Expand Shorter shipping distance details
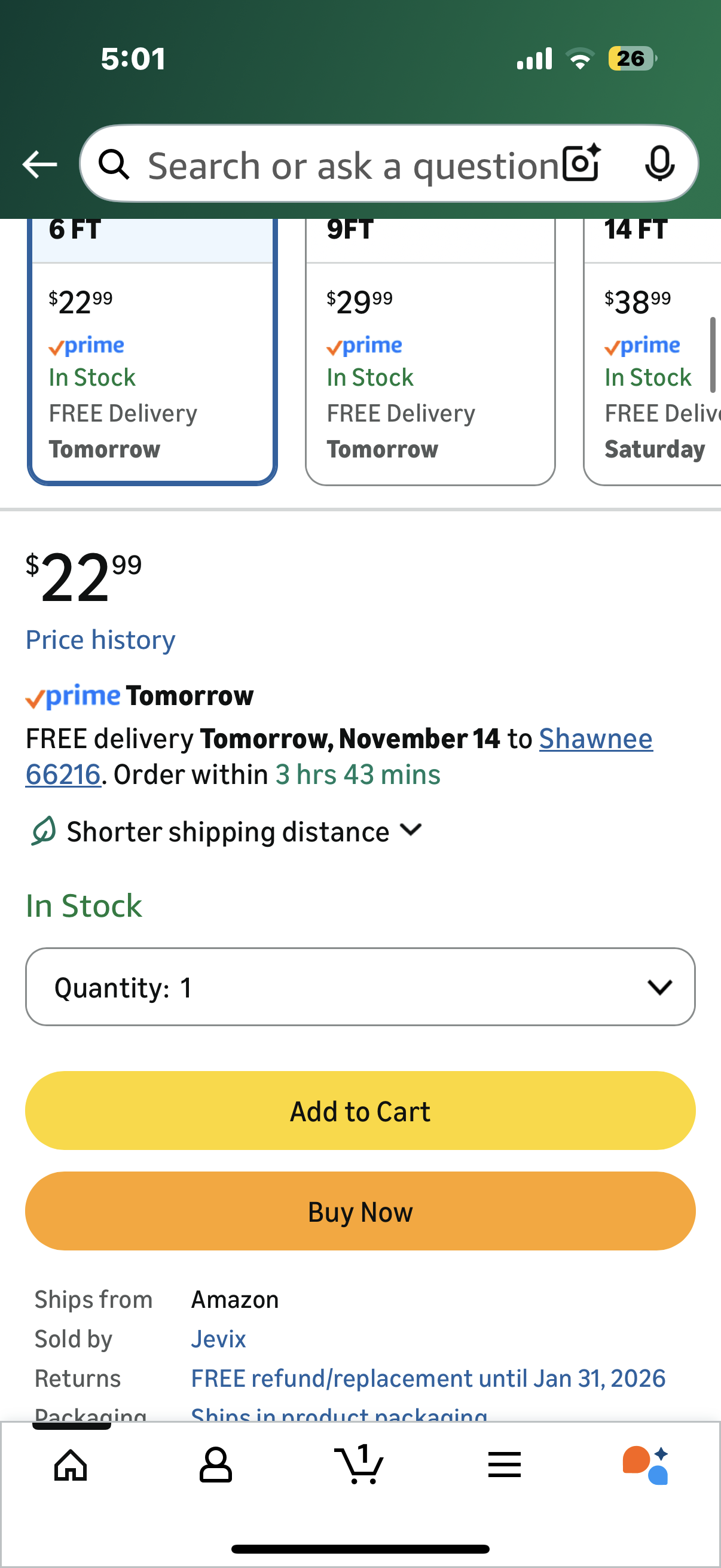The image size is (721, 1568). tap(243, 831)
